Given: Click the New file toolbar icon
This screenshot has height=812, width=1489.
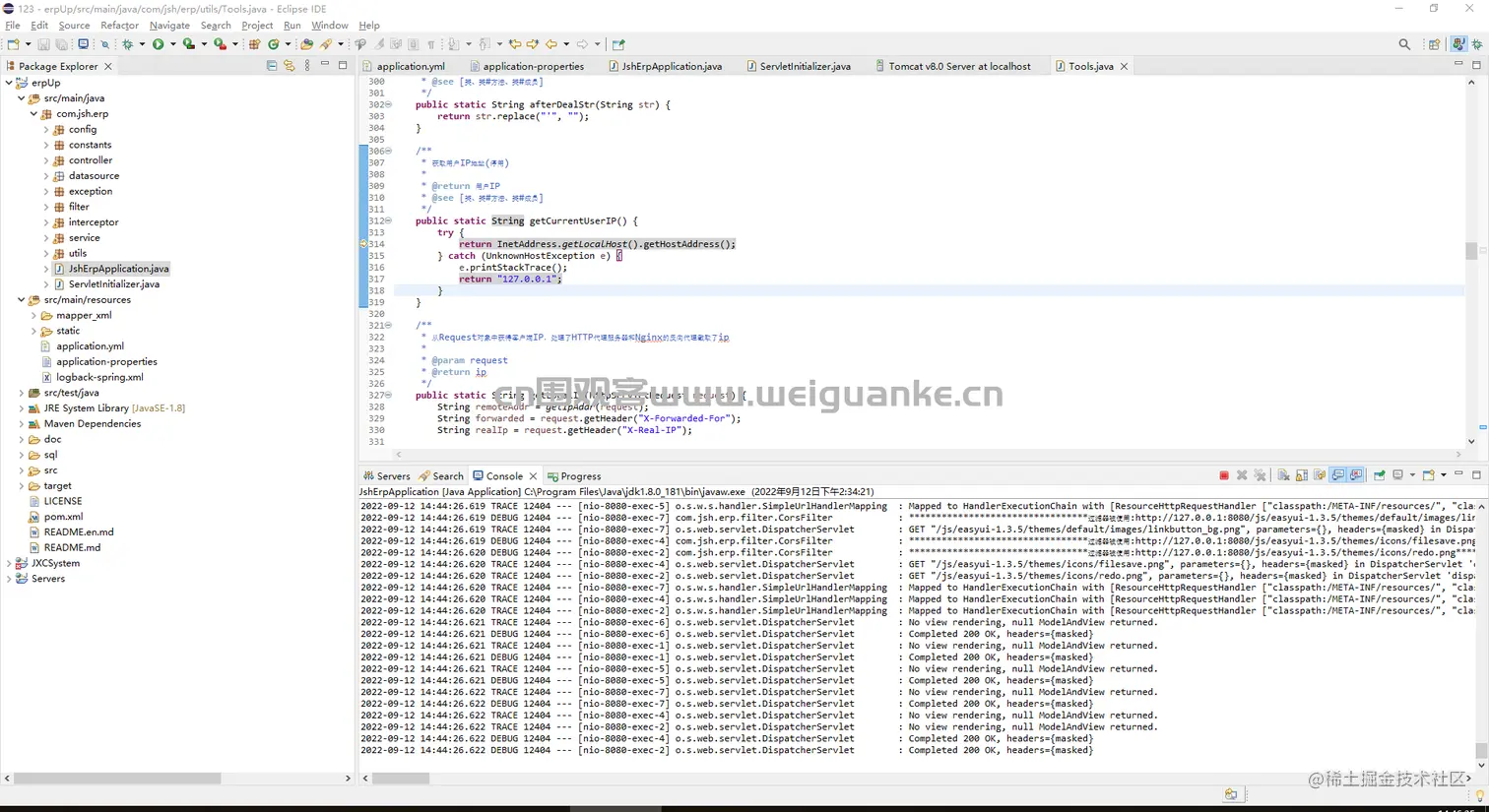Looking at the screenshot, I should pyautogui.click(x=13, y=44).
